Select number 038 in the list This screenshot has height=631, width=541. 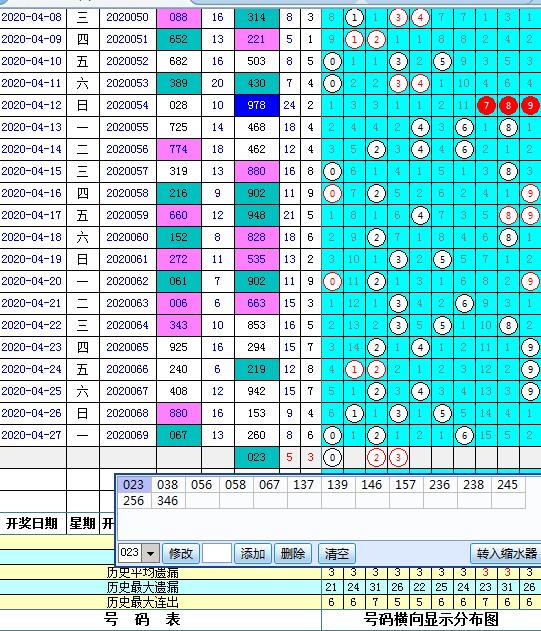click(x=167, y=485)
